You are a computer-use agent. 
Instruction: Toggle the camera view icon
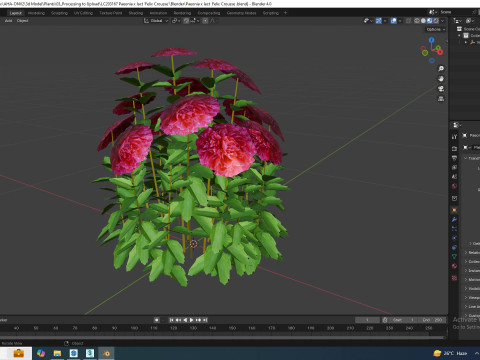[x=441, y=89]
